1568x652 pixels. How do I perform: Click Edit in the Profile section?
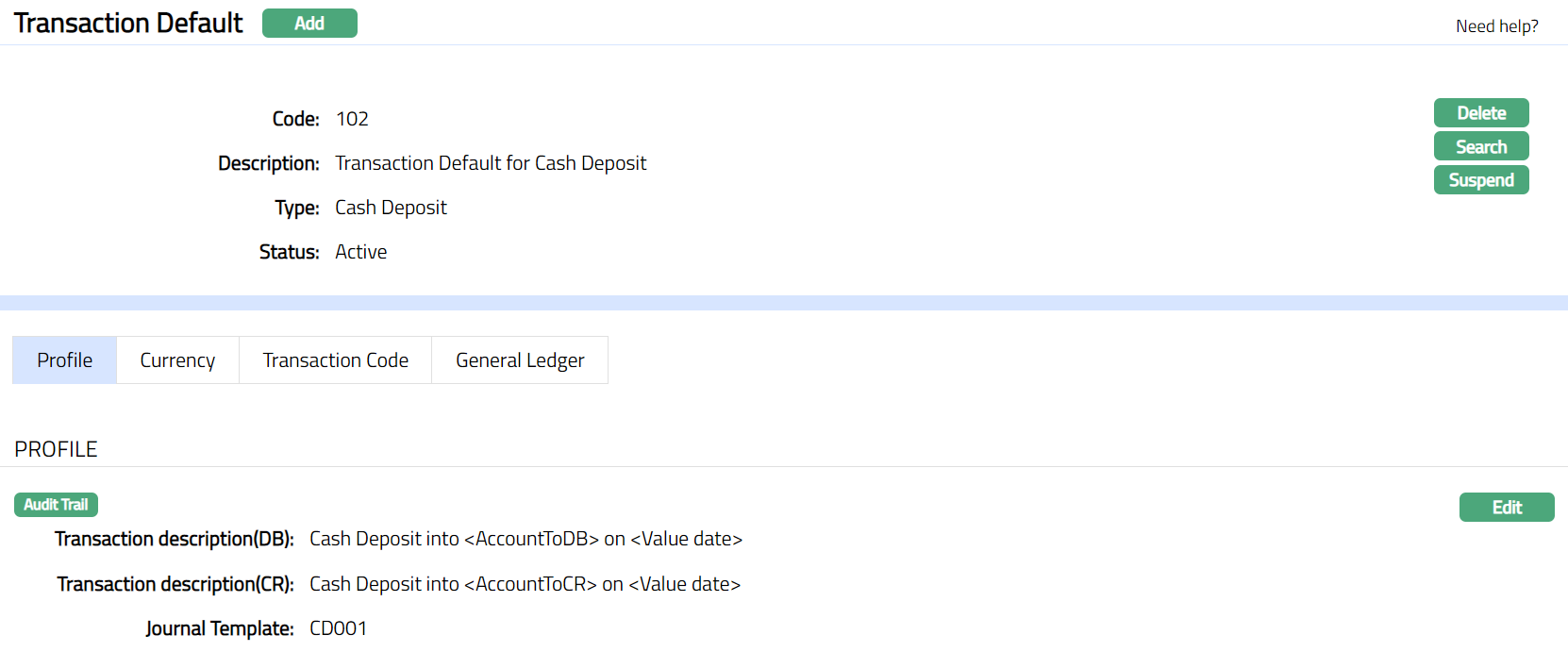(x=1506, y=508)
